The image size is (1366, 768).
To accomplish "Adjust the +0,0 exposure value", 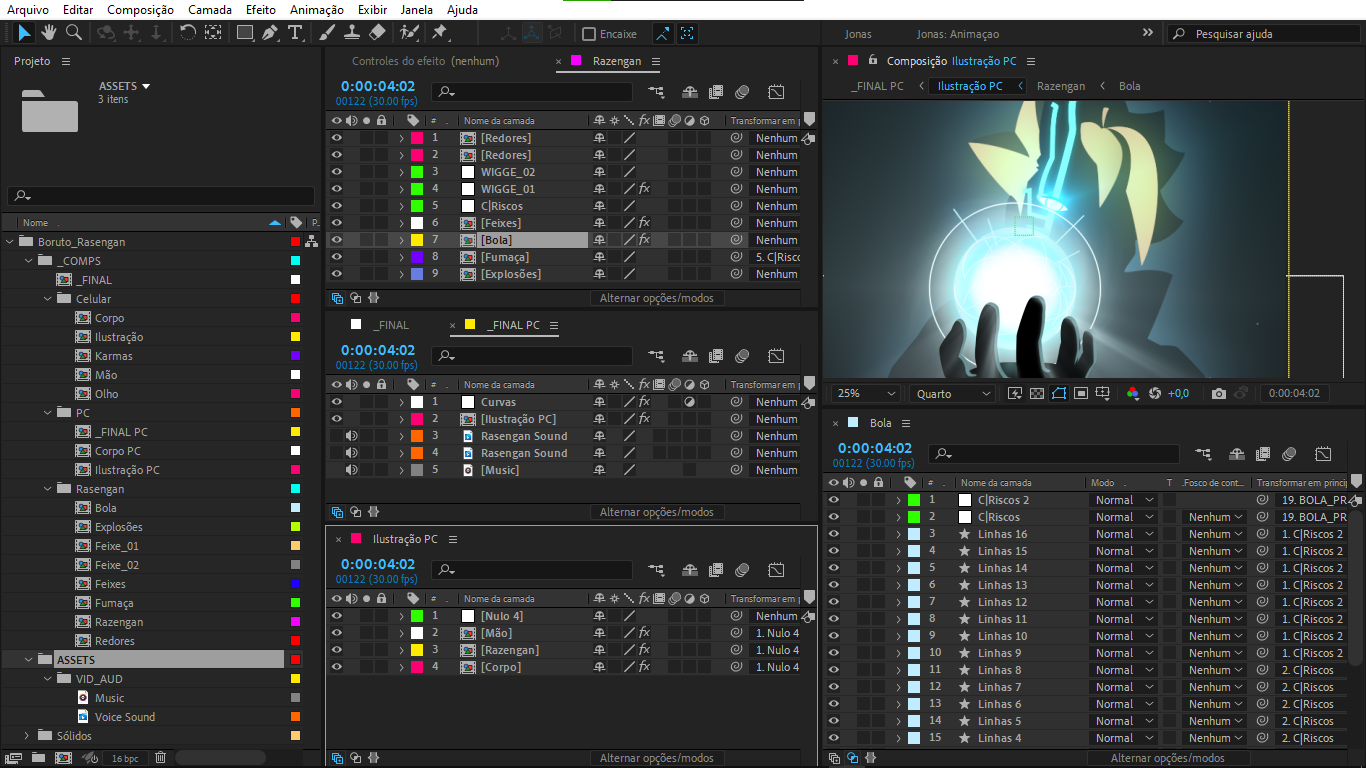I will tap(1178, 394).
